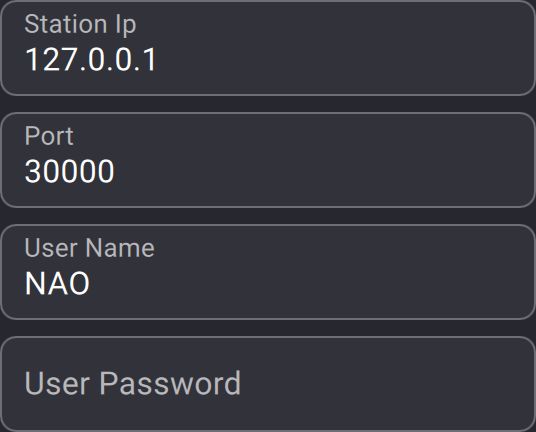This screenshot has height=432, width=536.
Task: Click empty area inside Station Ip box
Action: (342, 48)
